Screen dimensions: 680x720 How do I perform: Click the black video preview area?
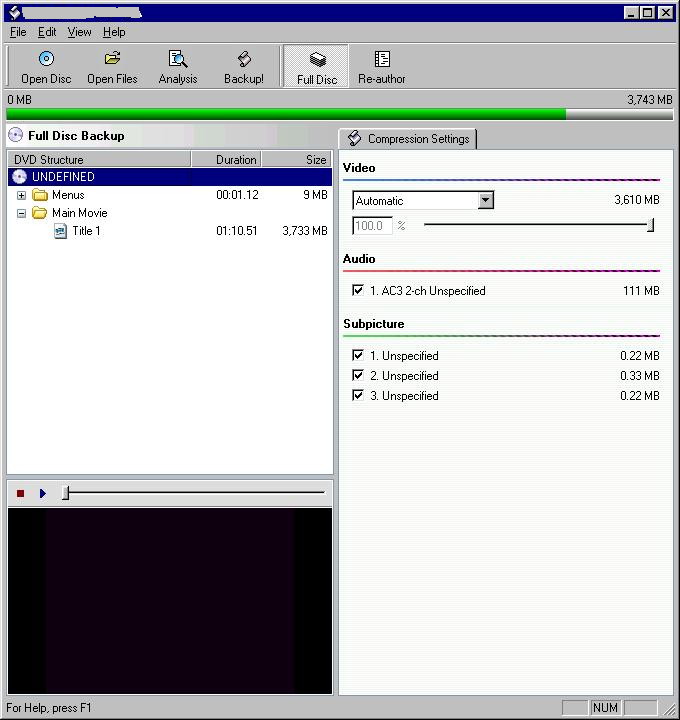point(169,601)
